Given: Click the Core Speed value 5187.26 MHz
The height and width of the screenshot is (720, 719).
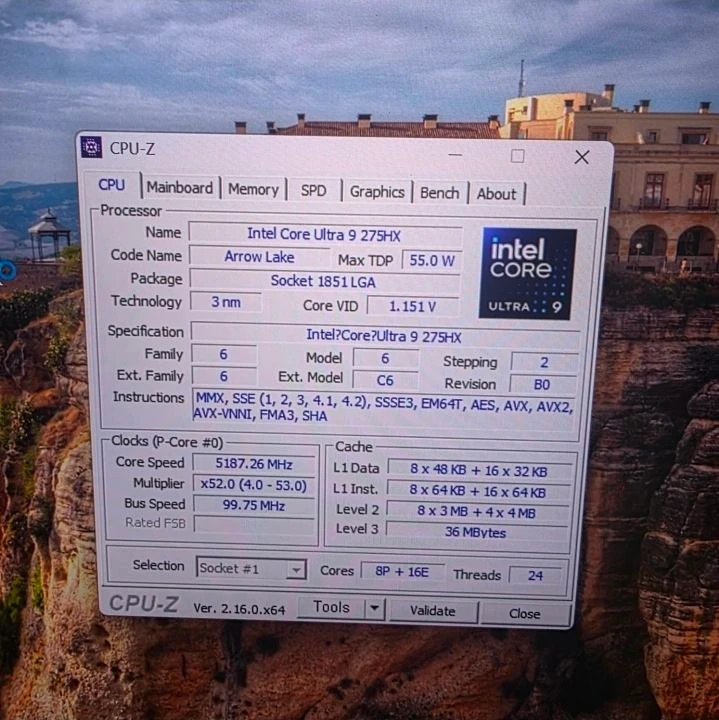Looking at the screenshot, I should click(x=254, y=464).
